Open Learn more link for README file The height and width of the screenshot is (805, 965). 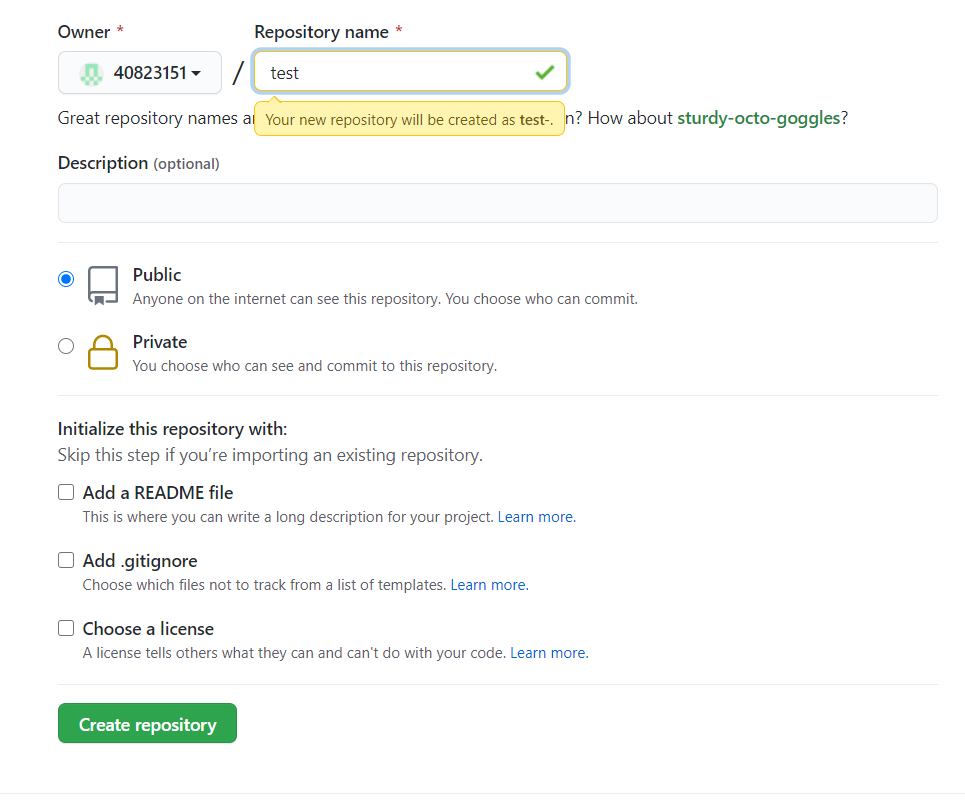coord(536,517)
